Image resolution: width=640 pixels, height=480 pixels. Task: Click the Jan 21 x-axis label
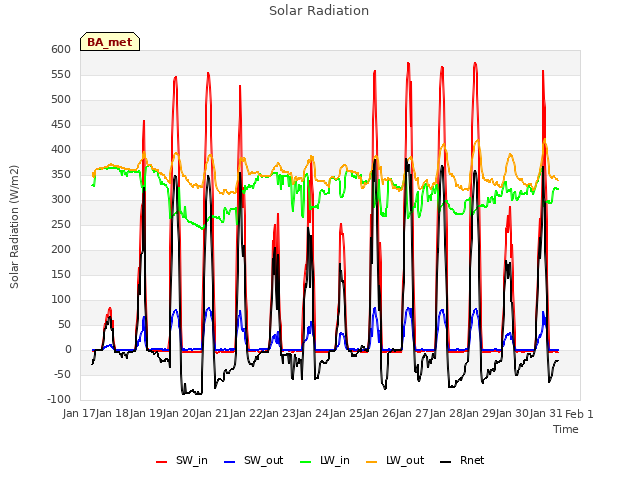pyautogui.click(x=212, y=414)
